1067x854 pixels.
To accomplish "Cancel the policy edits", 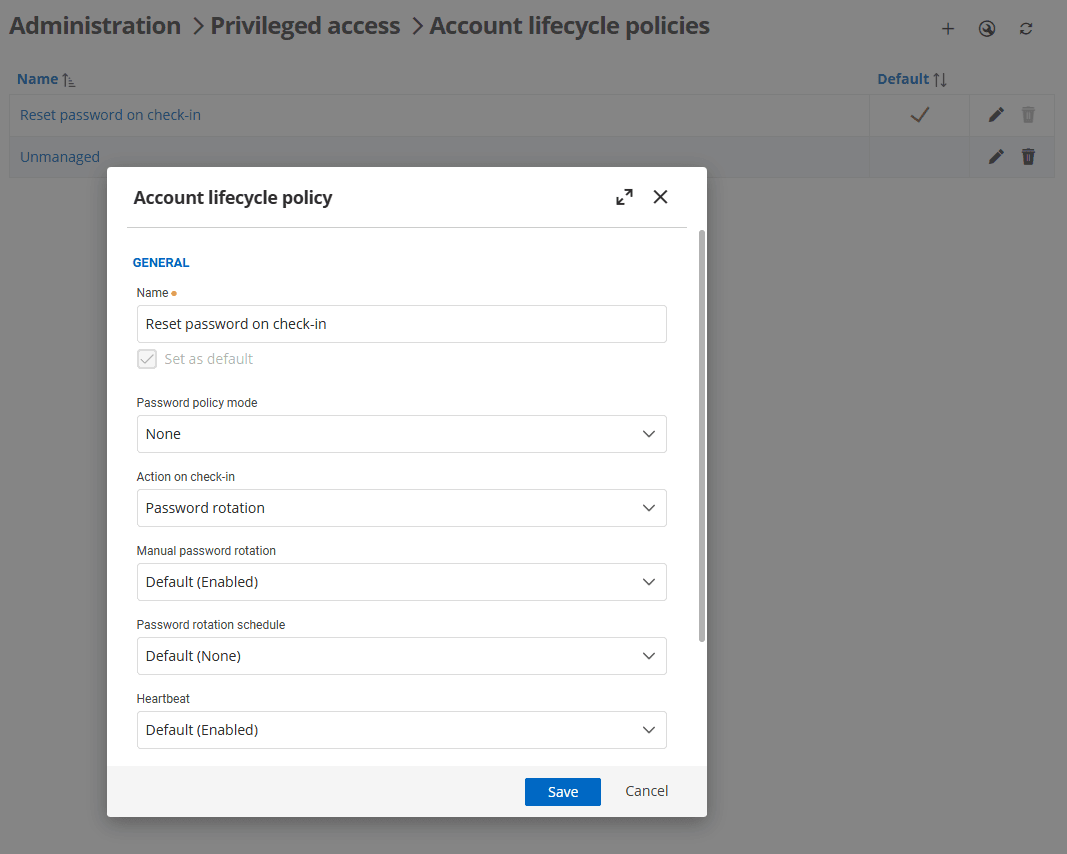I will click(646, 791).
